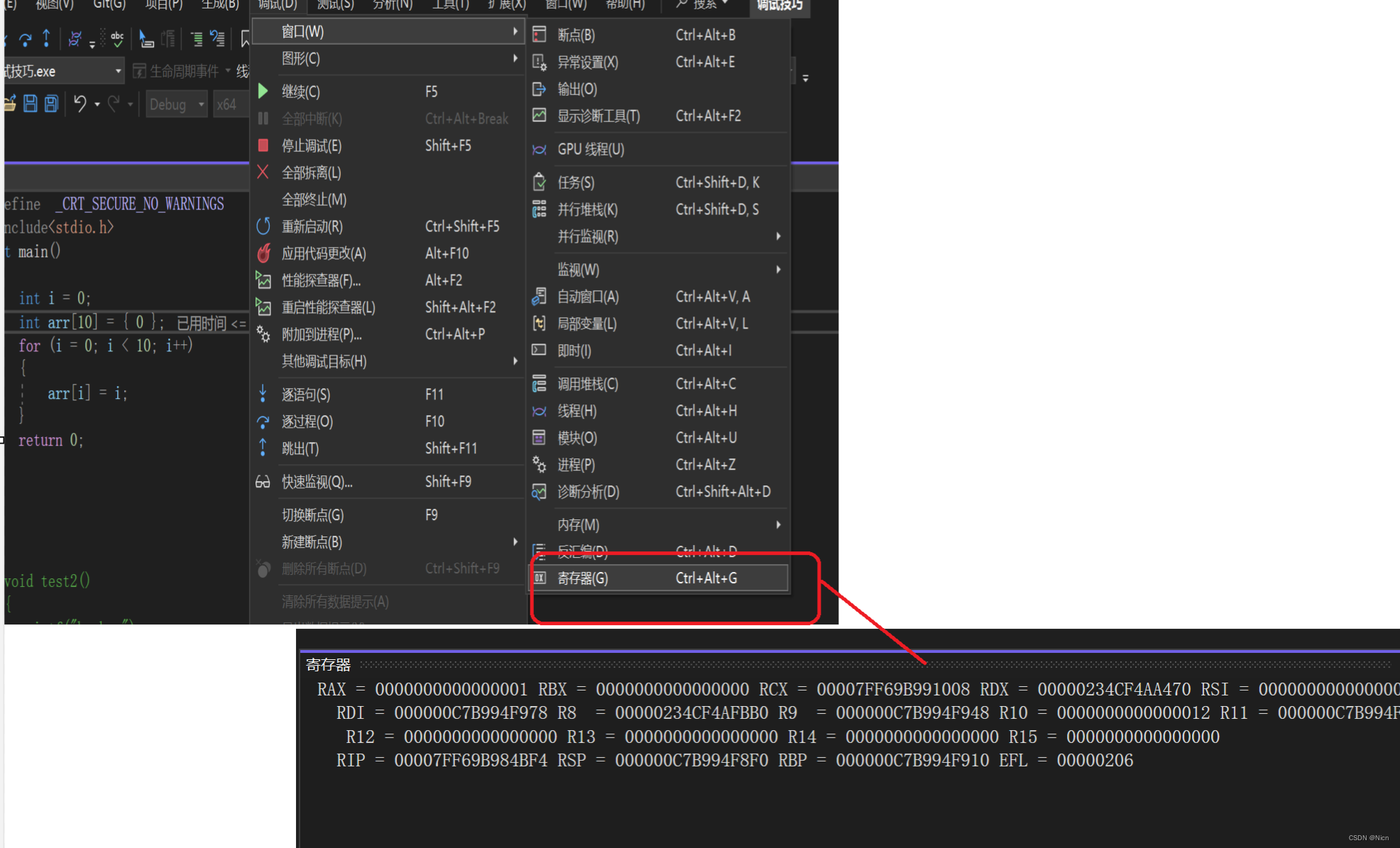Click the green Continue (继续) play icon
Viewport: 1400px width, 848px height.
tap(263, 92)
